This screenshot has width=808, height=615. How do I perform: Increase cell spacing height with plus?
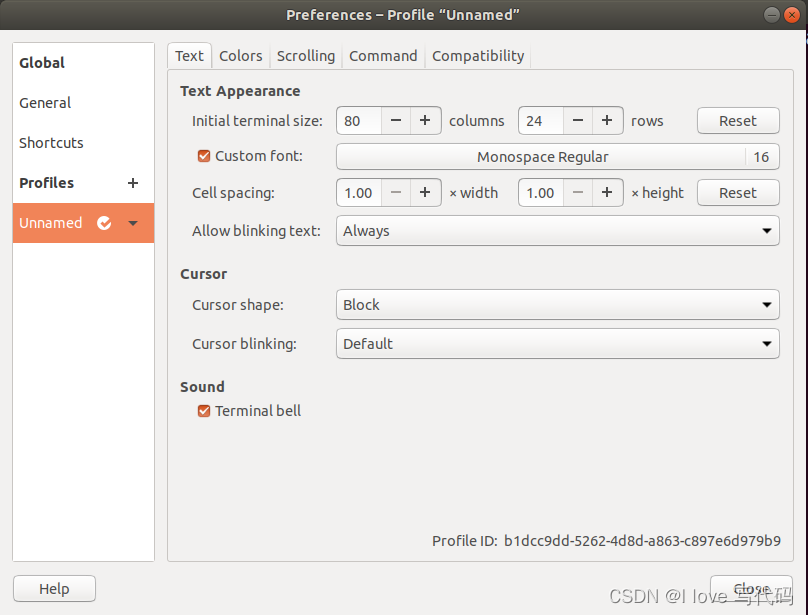pos(608,193)
